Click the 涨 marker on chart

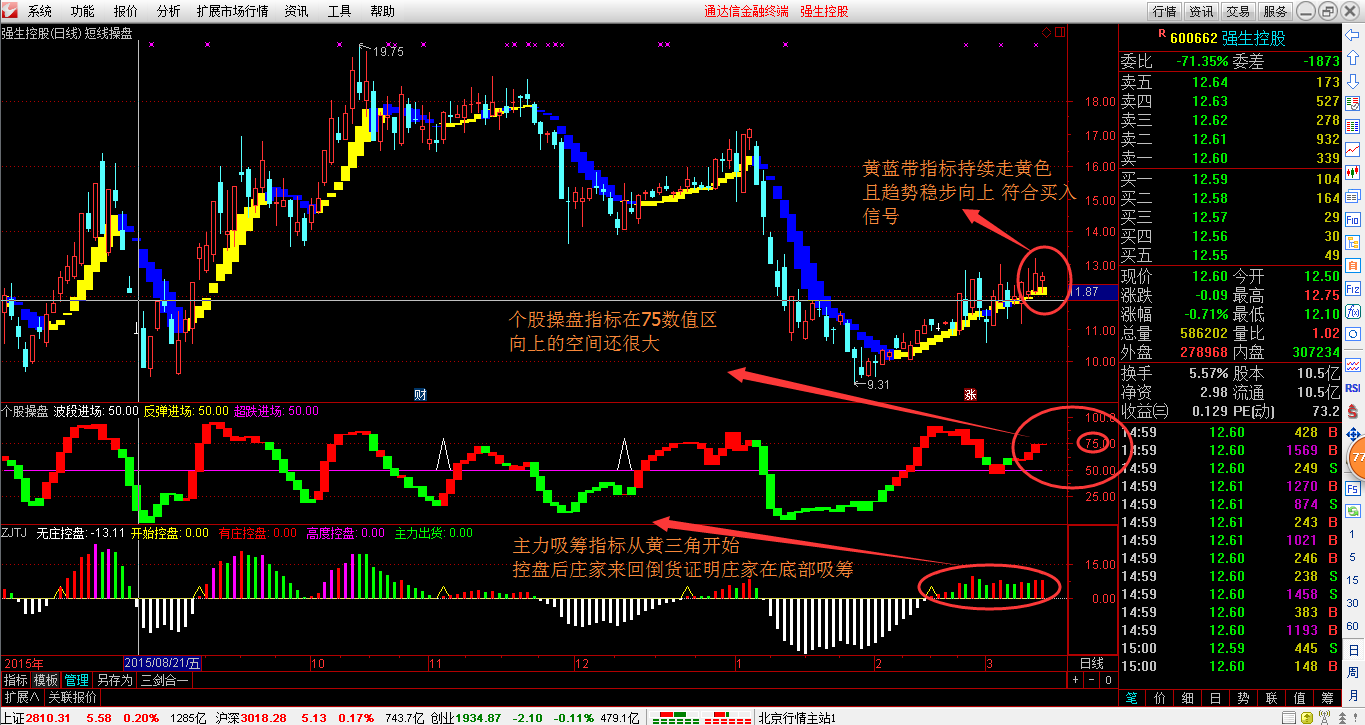coord(970,394)
